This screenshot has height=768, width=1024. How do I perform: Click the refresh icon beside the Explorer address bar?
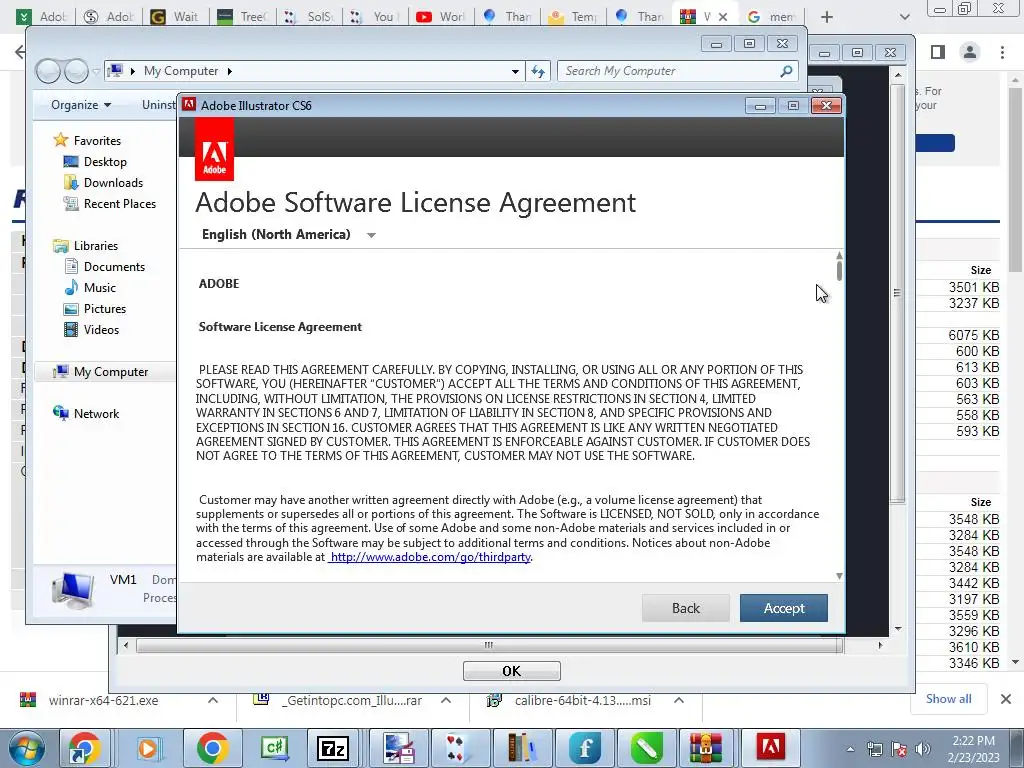[x=538, y=71]
